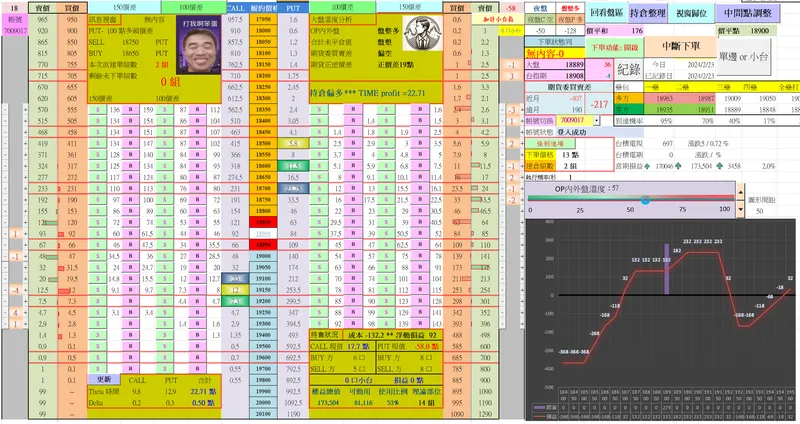Toggle the 盤整多 mode cell
This screenshot has height=424, width=800.
(570, 8)
